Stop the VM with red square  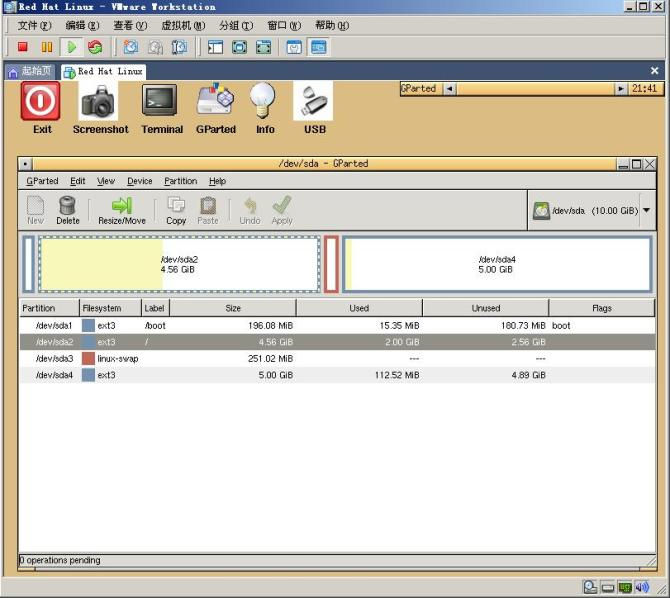(x=23, y=47)
